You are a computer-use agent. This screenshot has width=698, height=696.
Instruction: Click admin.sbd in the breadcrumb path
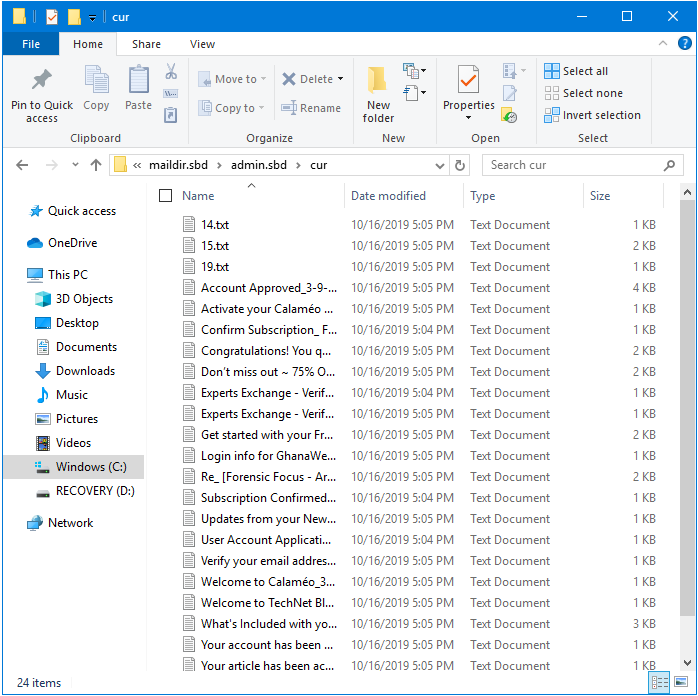259,166
